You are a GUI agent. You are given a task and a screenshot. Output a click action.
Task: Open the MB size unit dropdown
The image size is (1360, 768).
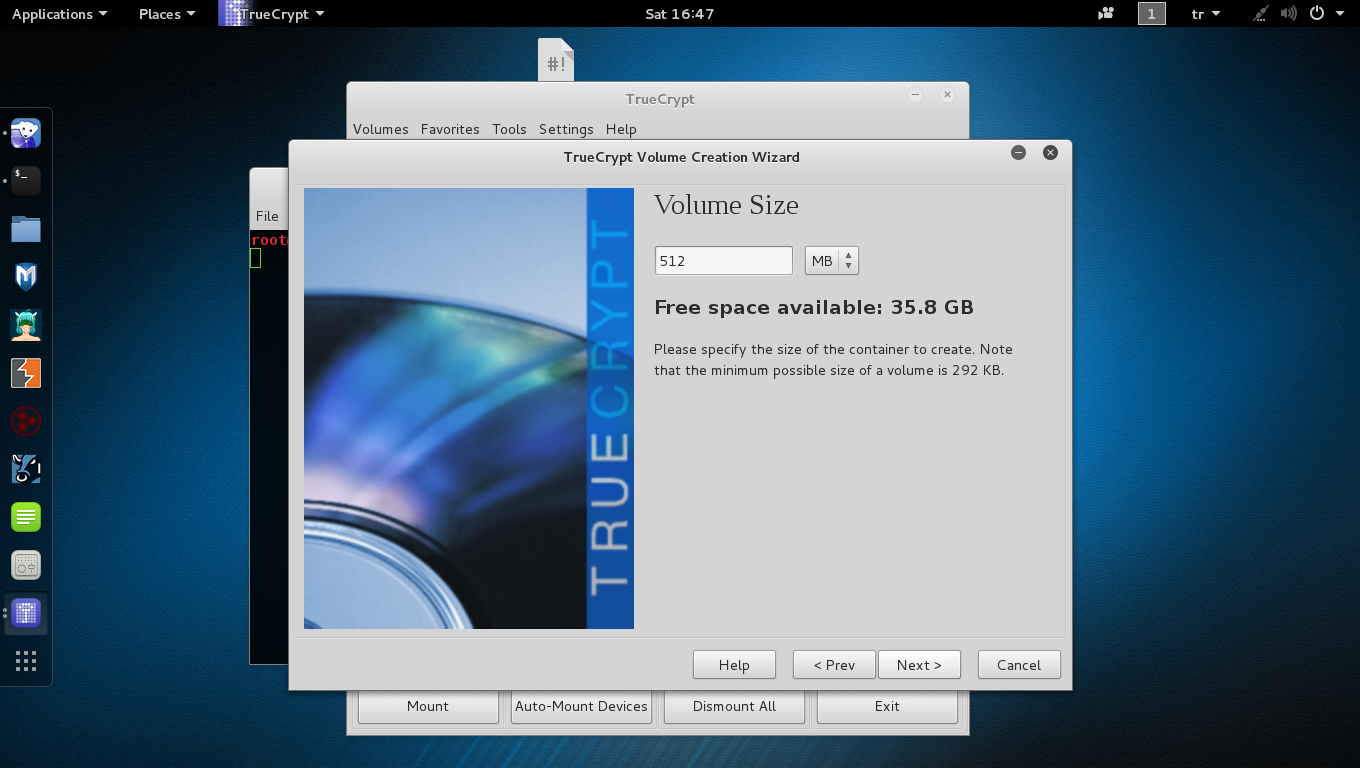pos(831,261)
